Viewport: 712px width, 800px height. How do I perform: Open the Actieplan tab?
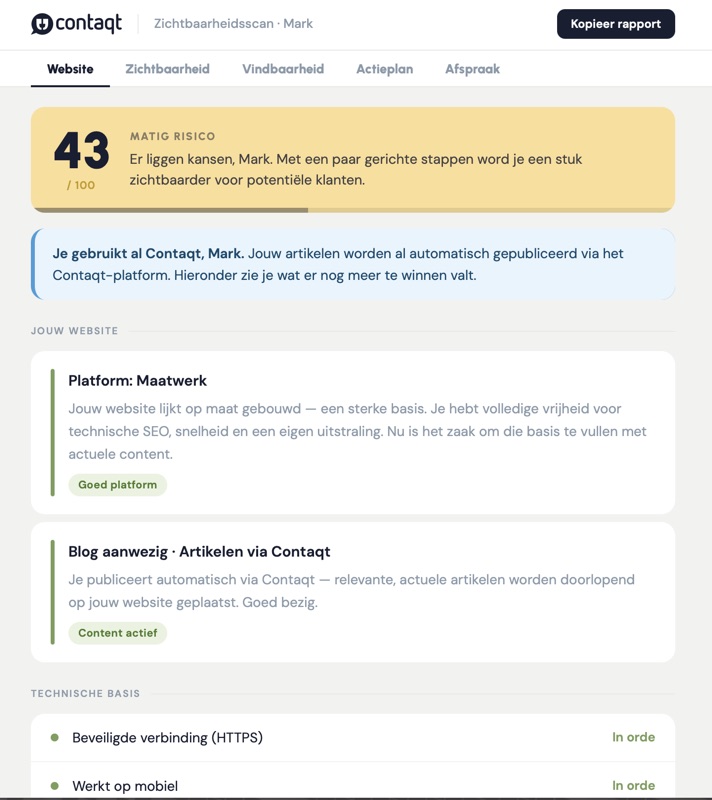pos(384,69)
